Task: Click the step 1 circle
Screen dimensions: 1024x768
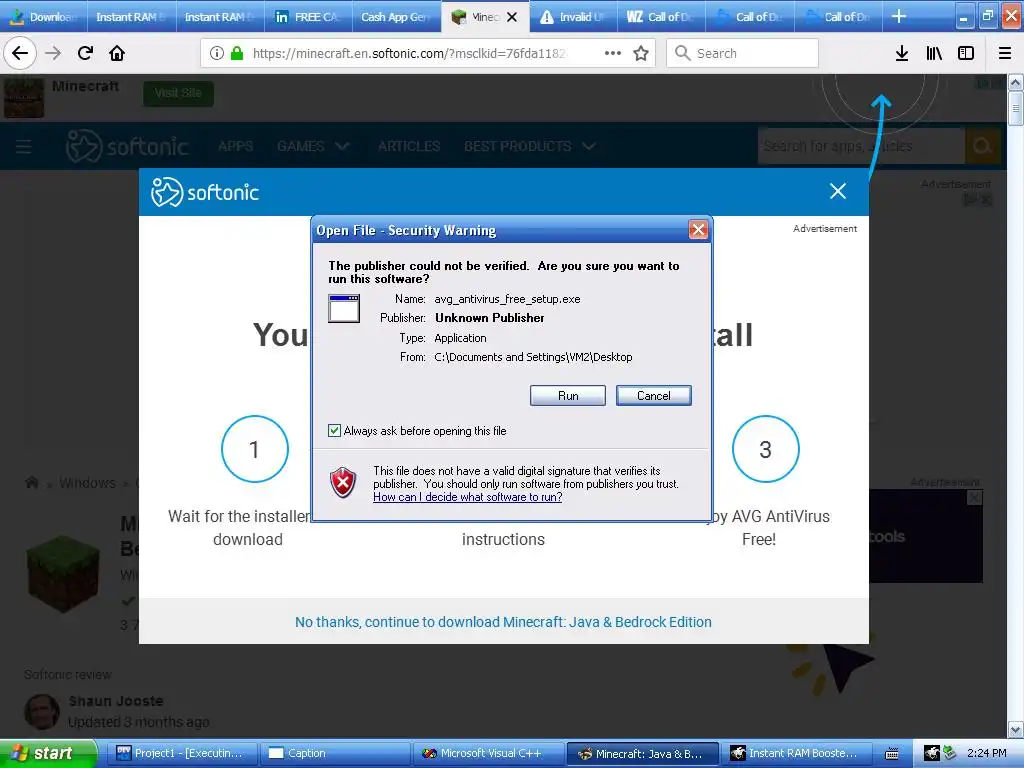Action: pos(255,449)
